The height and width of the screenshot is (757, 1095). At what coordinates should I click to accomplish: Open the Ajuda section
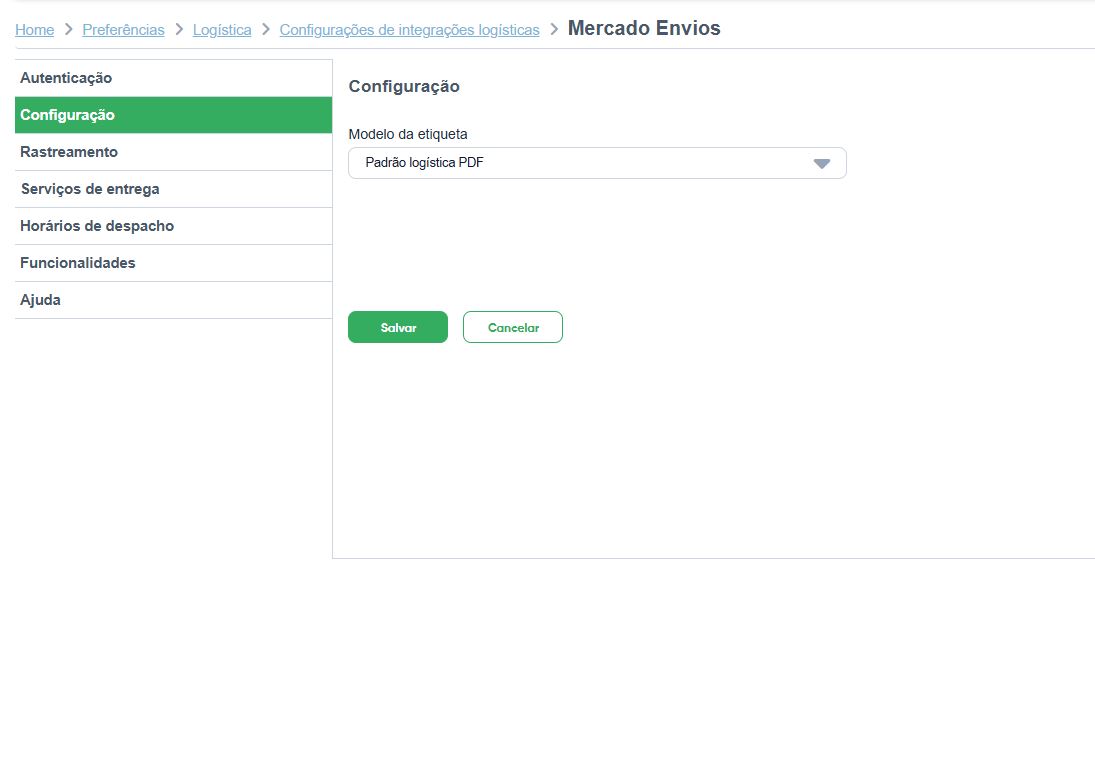click(40, 299)
